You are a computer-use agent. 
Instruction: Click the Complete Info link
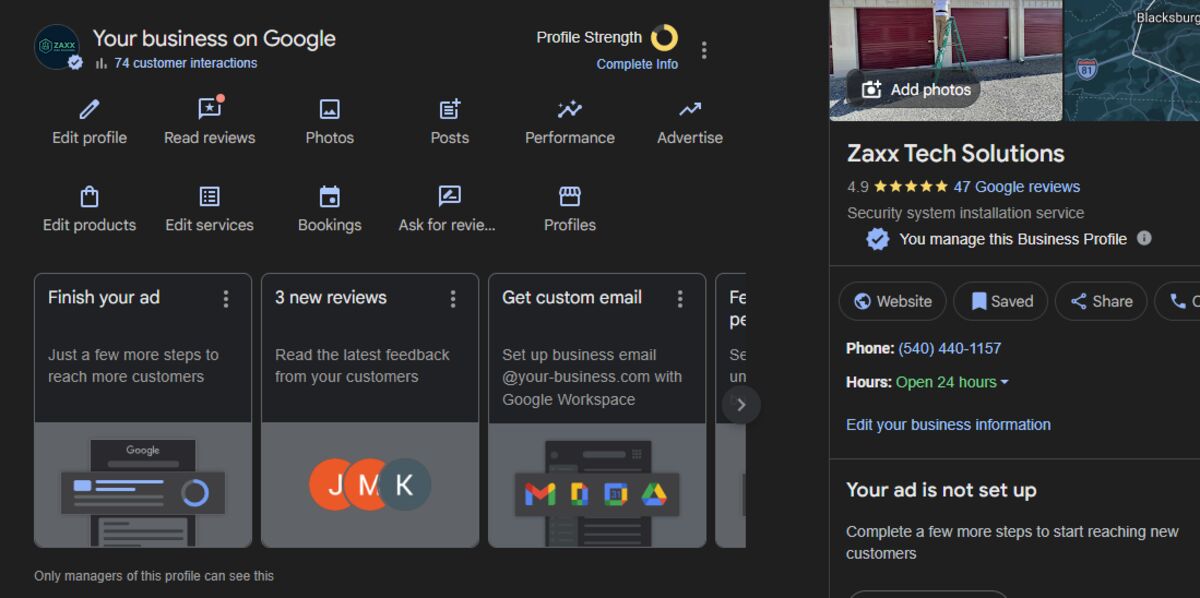click(637, 64)
